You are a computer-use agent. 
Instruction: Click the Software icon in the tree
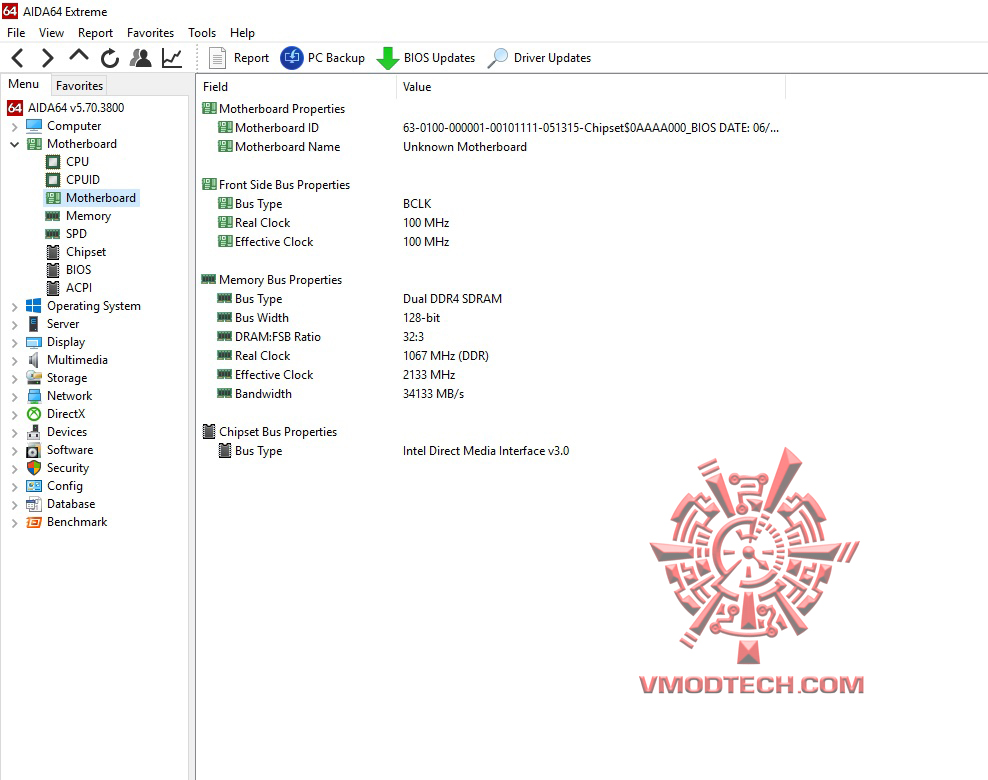(33, 450)
